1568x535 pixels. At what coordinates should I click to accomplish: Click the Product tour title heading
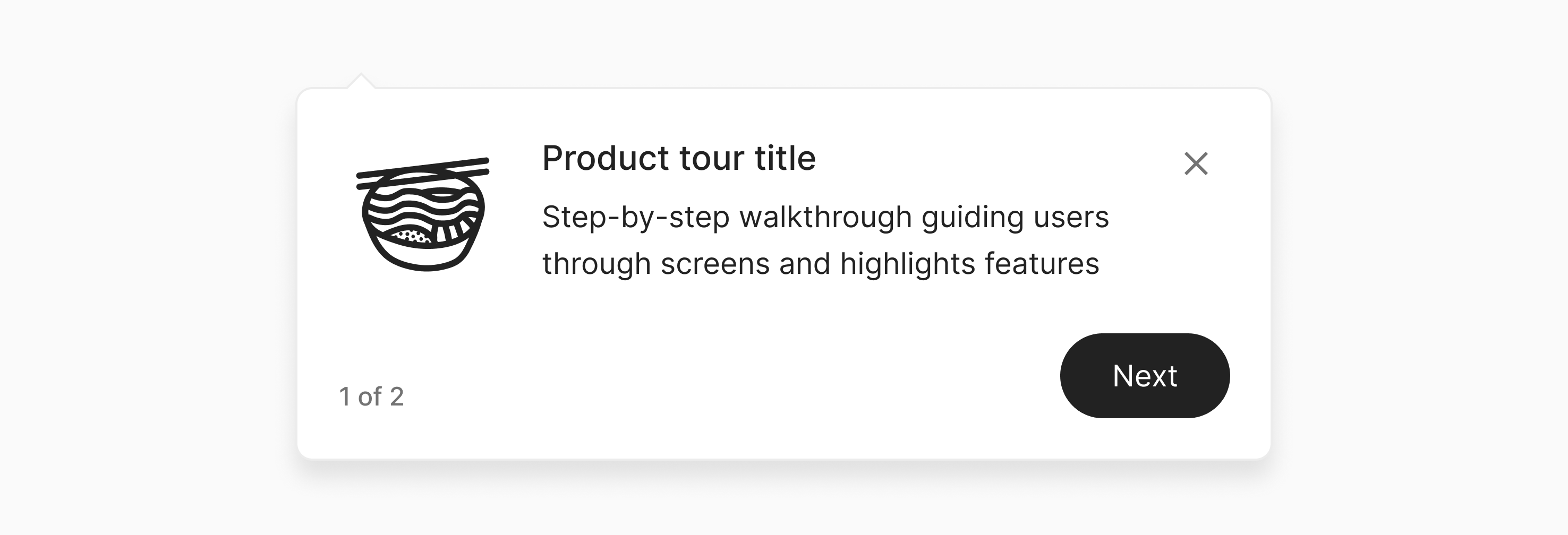point(680,158)
